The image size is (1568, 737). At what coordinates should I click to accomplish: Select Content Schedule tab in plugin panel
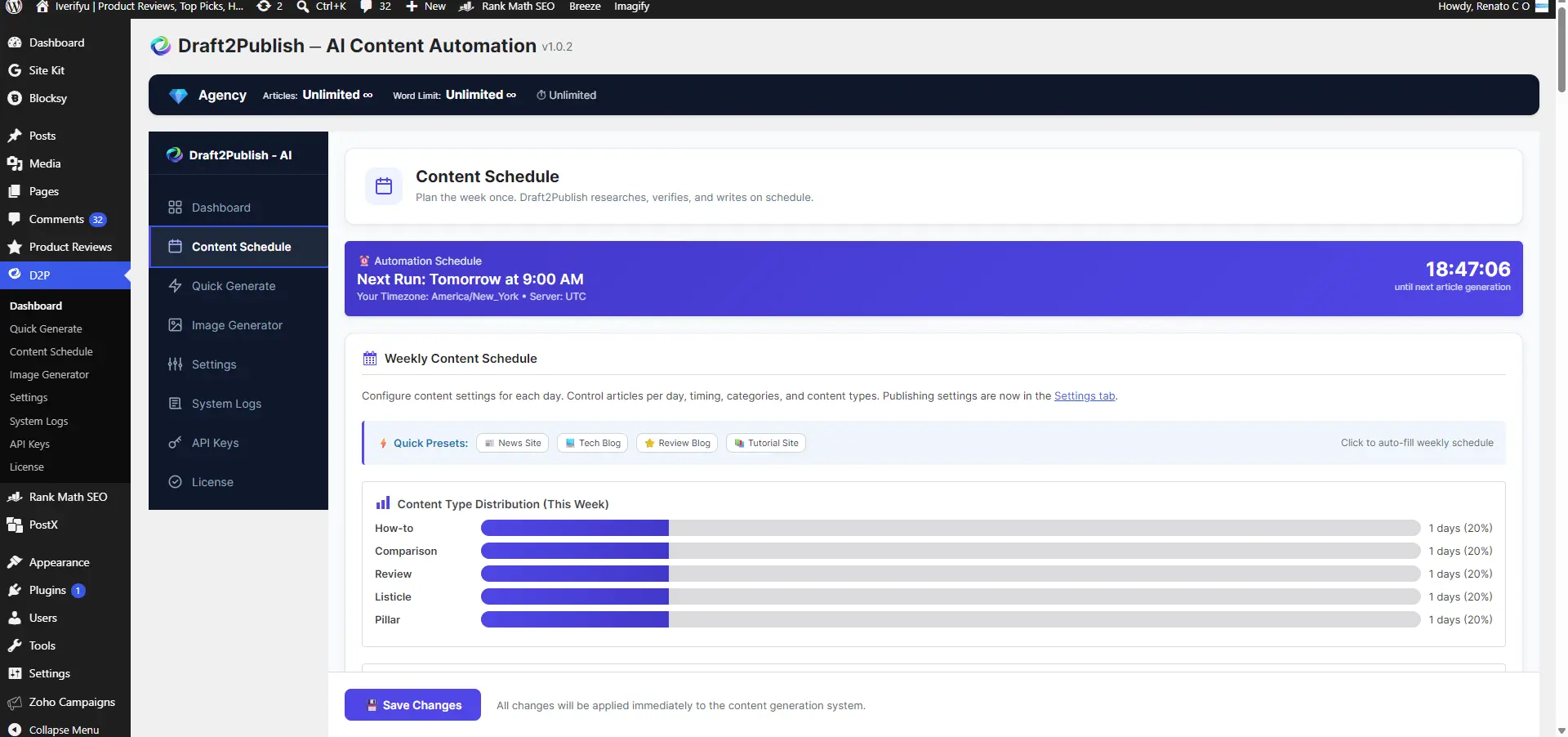238,247
